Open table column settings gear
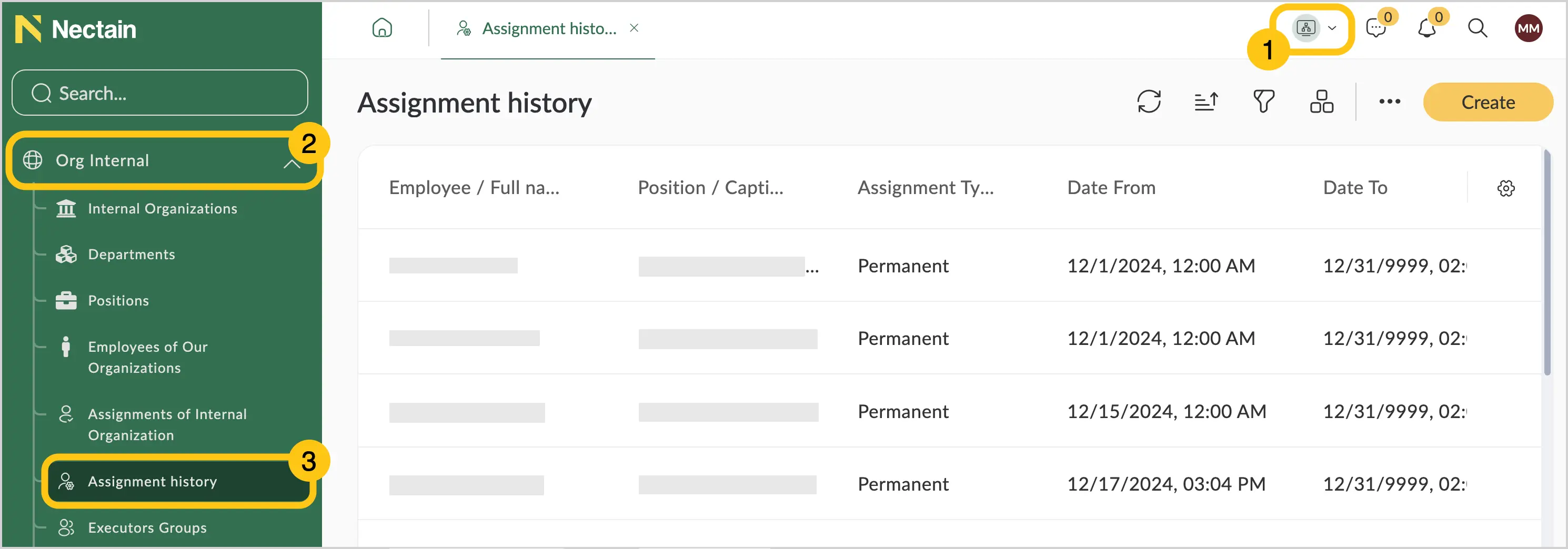Image resolution: width=1568 pixels, height=549 pixels. pos(1506,188)
